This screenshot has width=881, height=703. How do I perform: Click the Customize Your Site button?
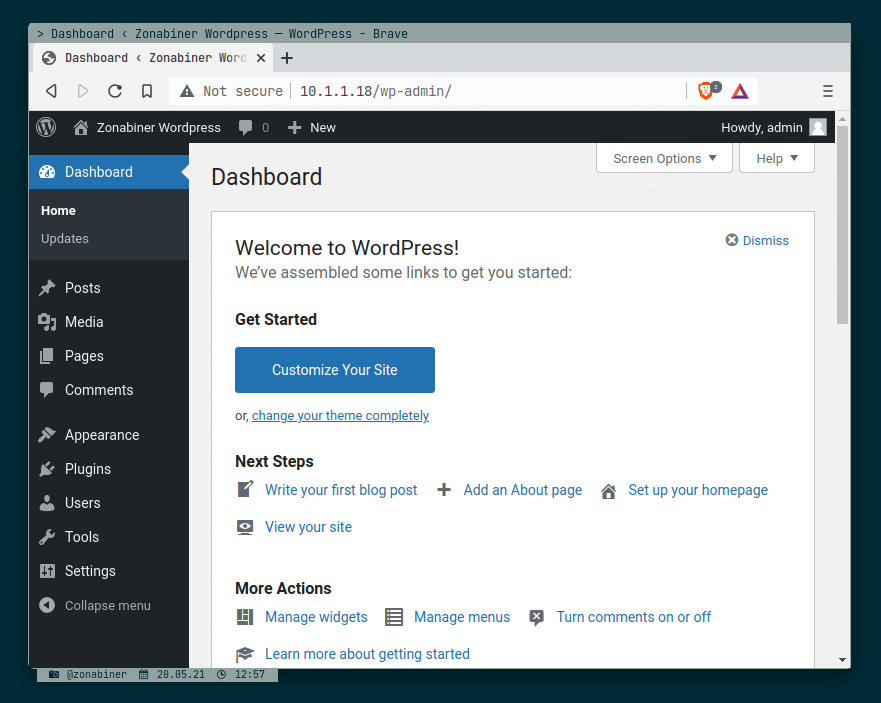334,370
